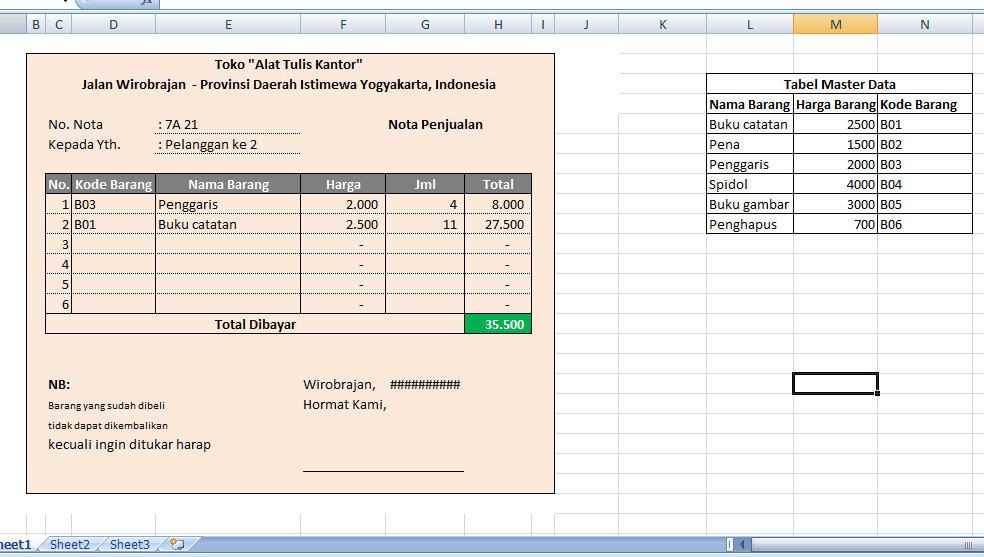Select the 'Toko "Alat Tulis Kantor"' title
Viewport: 984px width, 557px height.
pos(289,64)
